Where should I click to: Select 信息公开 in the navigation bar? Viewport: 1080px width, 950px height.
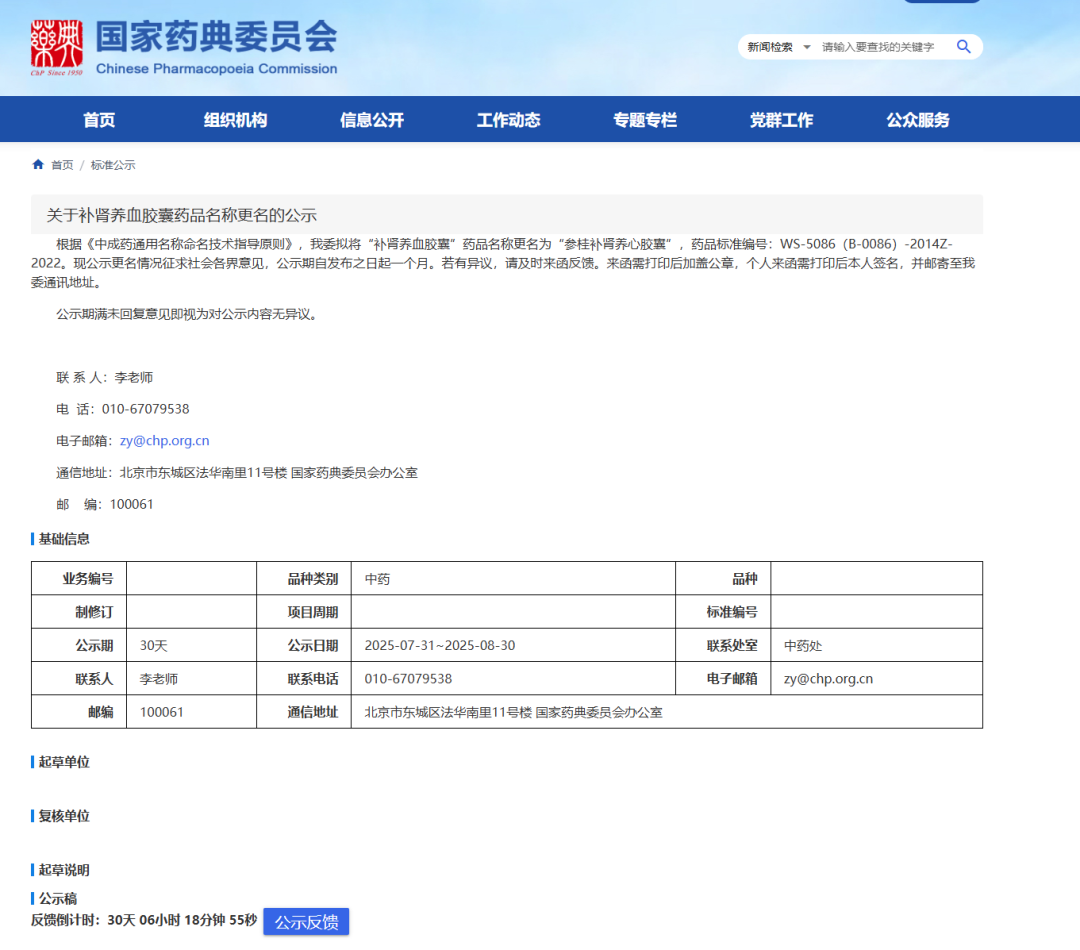pos(372,119)
